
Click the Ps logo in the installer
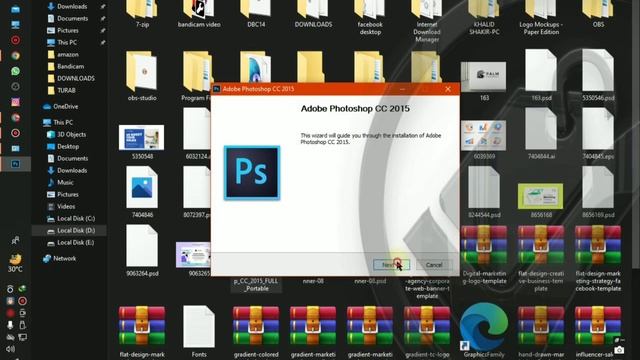point(252,173)
